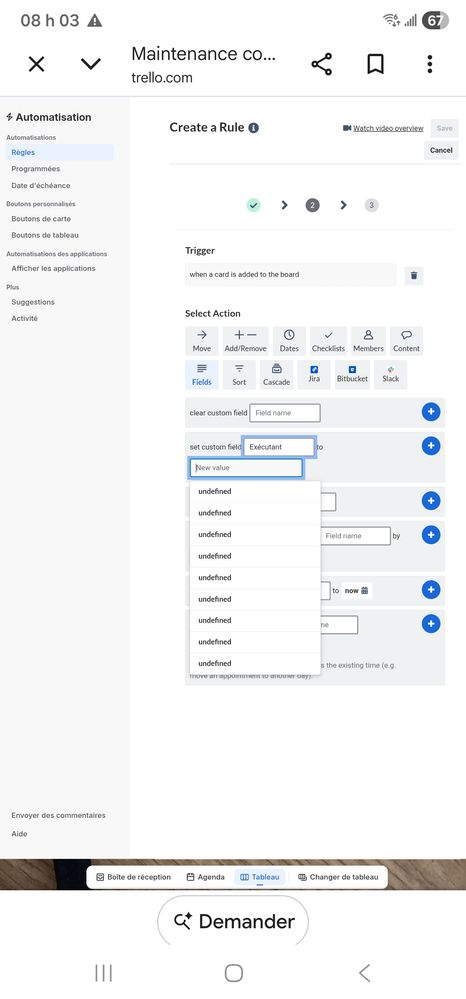
Task: Collapse the browser tab with chevron
Action: (x=91, y=64)
